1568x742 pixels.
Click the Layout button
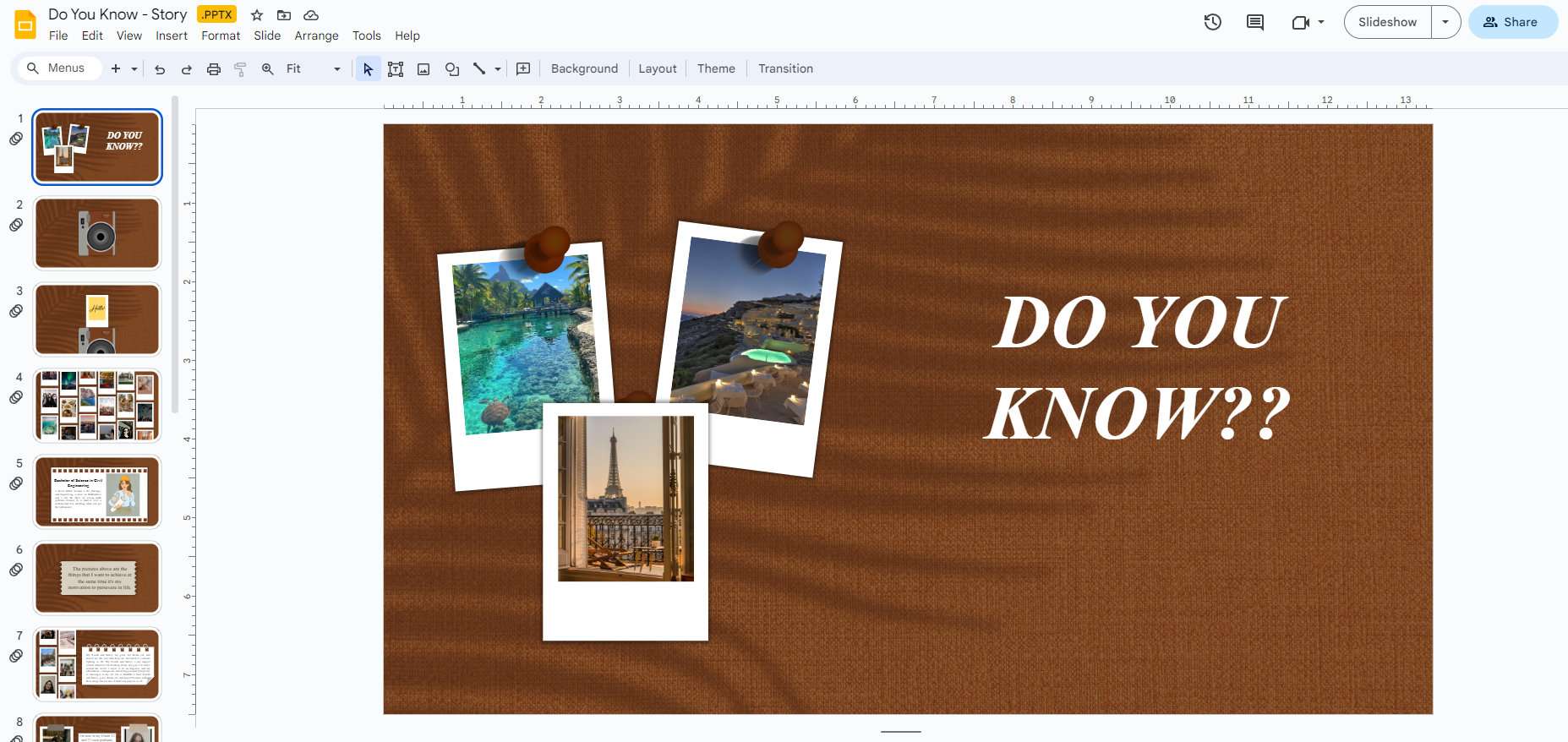[658, 69]
